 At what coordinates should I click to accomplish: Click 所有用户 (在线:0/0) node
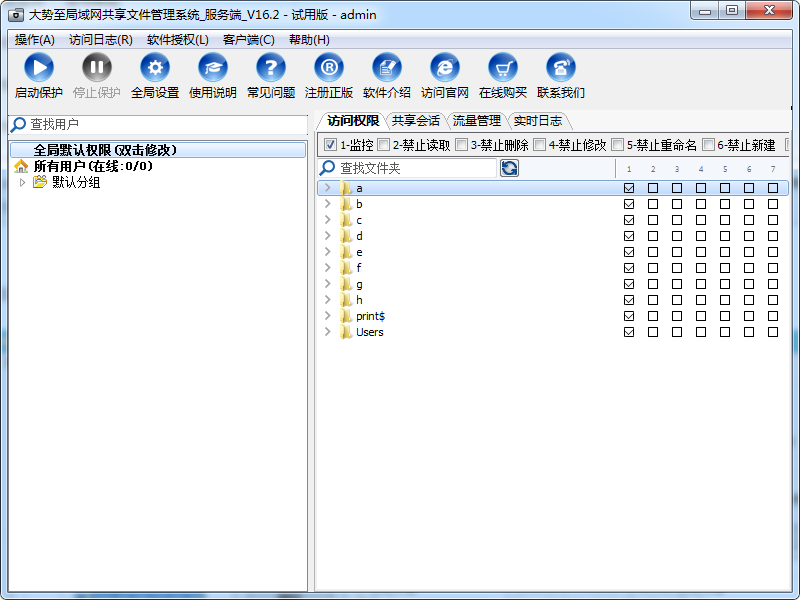coord(92,166)
